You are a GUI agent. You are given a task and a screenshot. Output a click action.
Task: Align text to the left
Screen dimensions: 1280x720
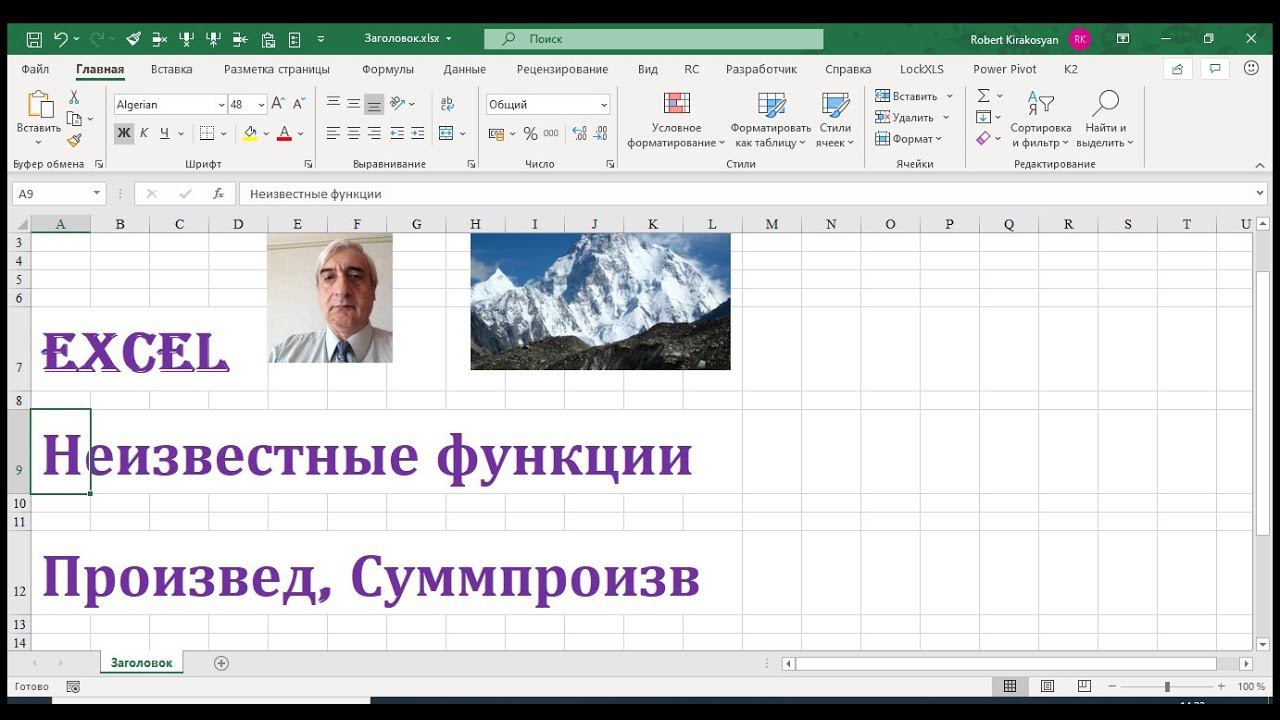[333, 133]
